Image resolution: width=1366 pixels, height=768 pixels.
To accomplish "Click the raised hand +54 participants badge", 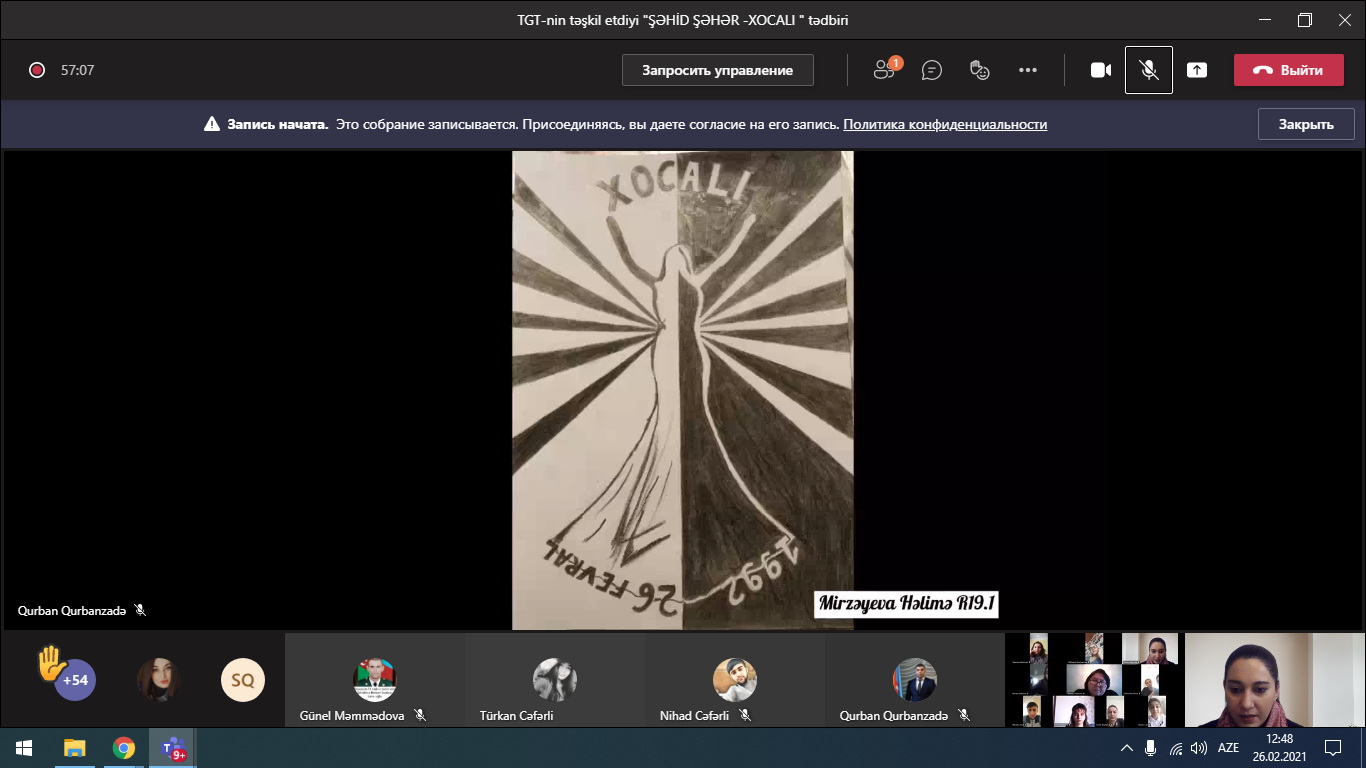I will (x=74, y=680).
